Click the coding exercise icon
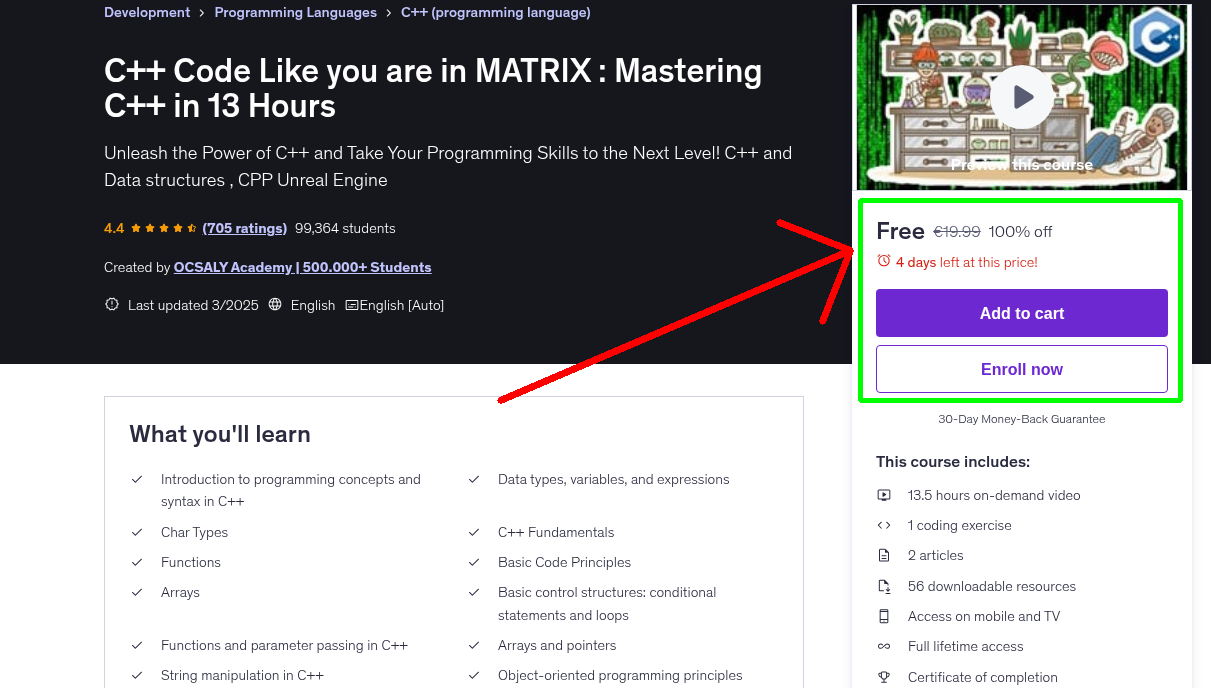Screen dimensions: 1211x688 884,525
